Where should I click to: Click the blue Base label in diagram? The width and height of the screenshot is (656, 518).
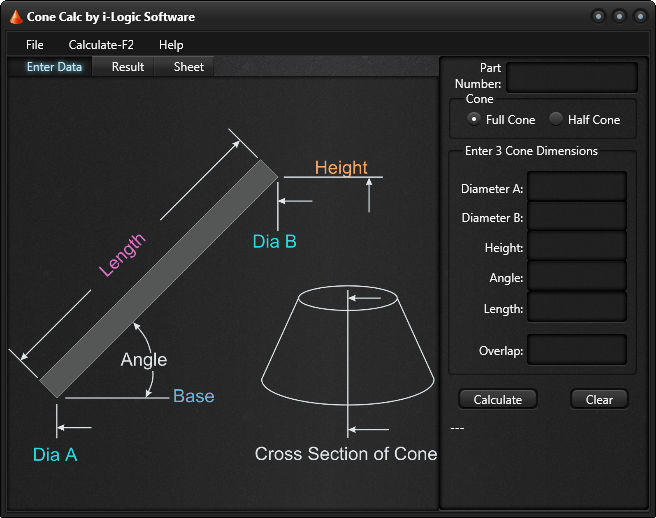coord(194,396)
